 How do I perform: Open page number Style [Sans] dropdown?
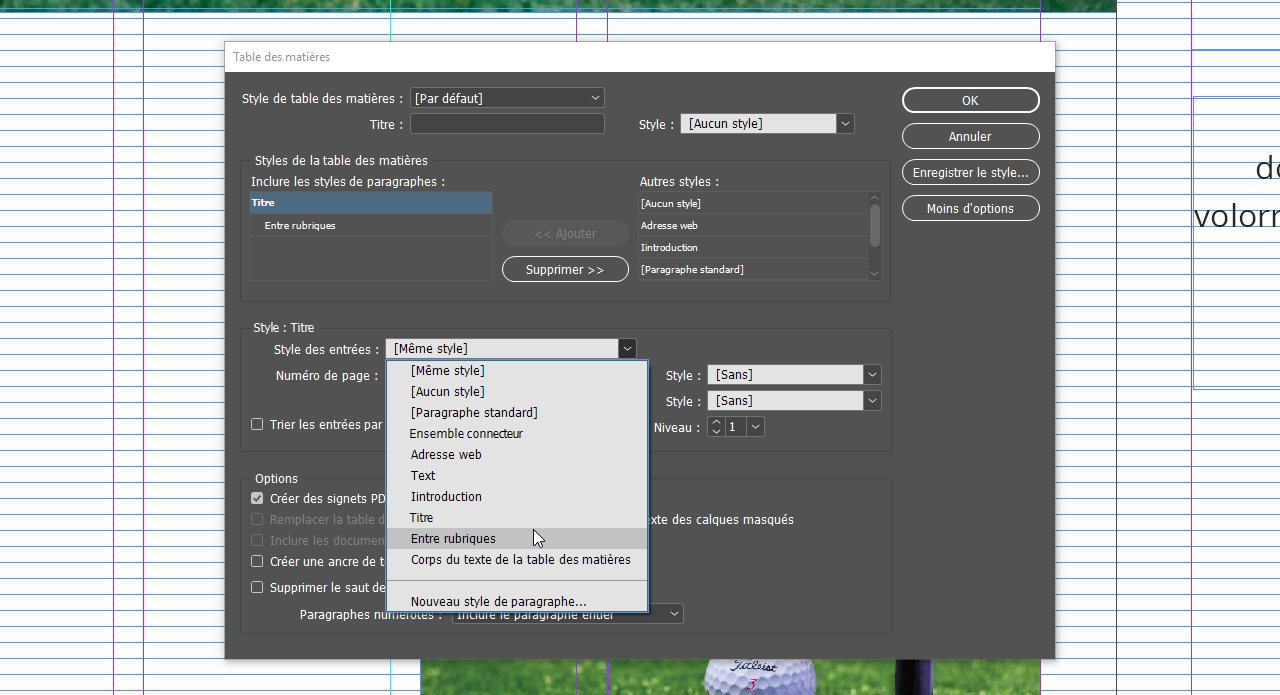coord(794,374)
